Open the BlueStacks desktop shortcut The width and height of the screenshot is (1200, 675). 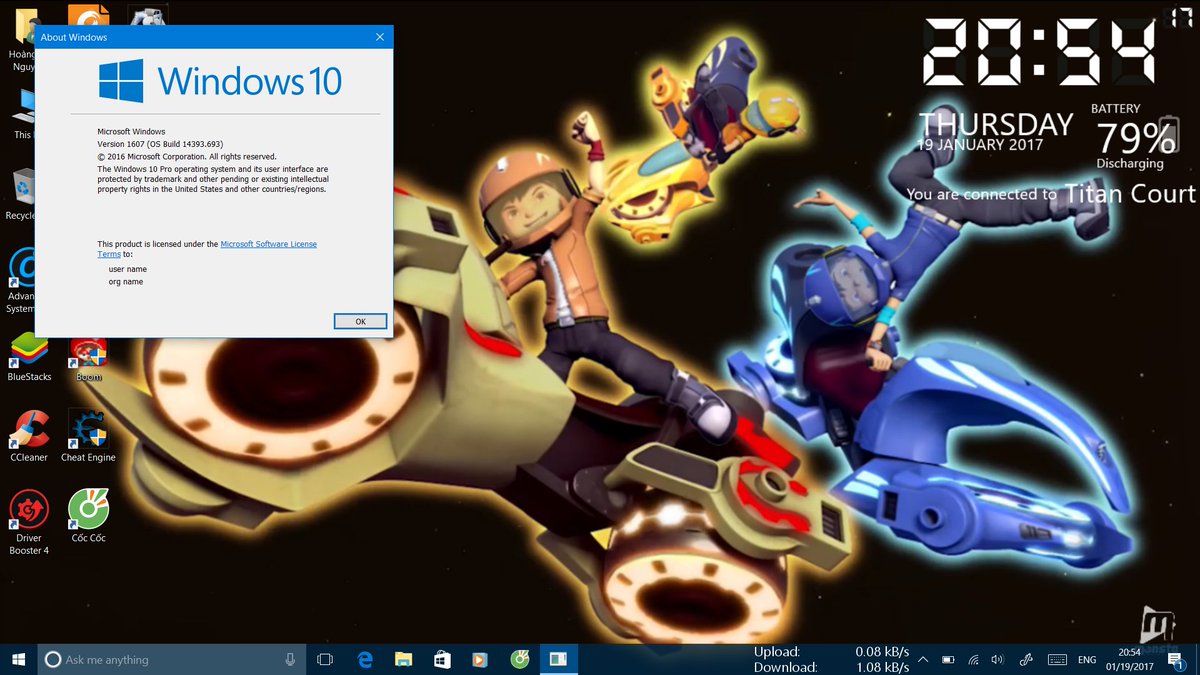[30, 356]
